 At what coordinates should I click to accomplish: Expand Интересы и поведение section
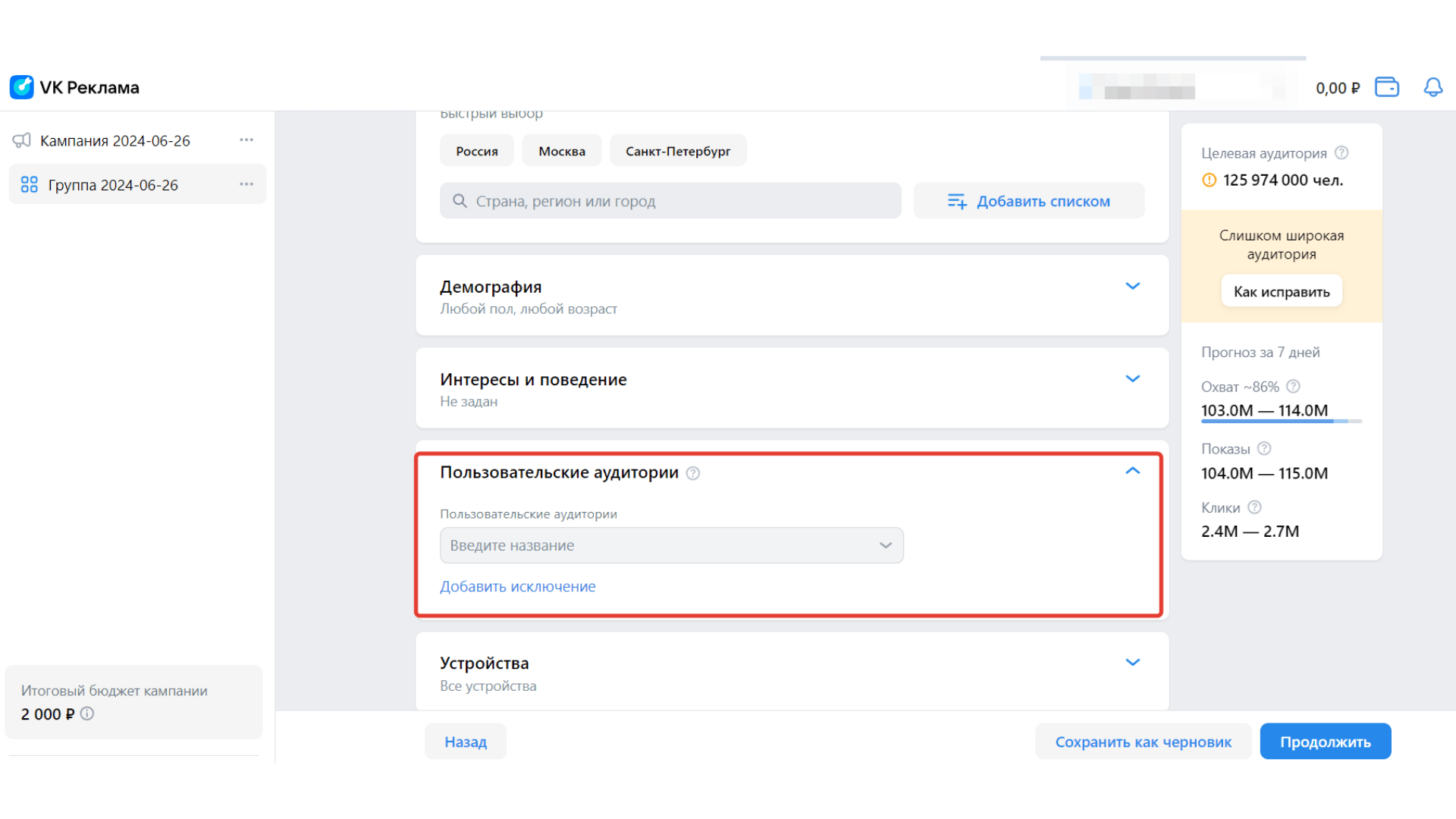point(1132,379)
